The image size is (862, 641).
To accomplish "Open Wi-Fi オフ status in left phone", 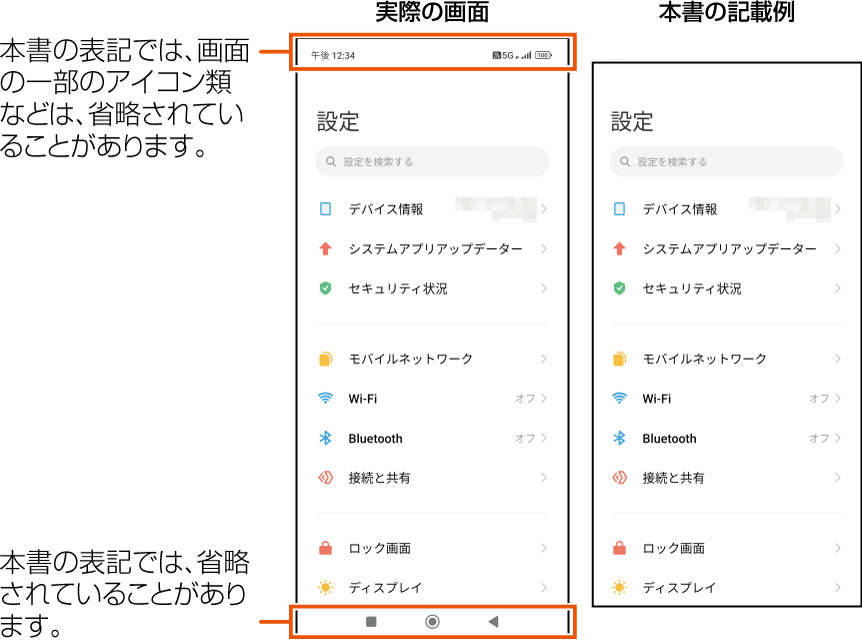I will (x=524, y=398).
